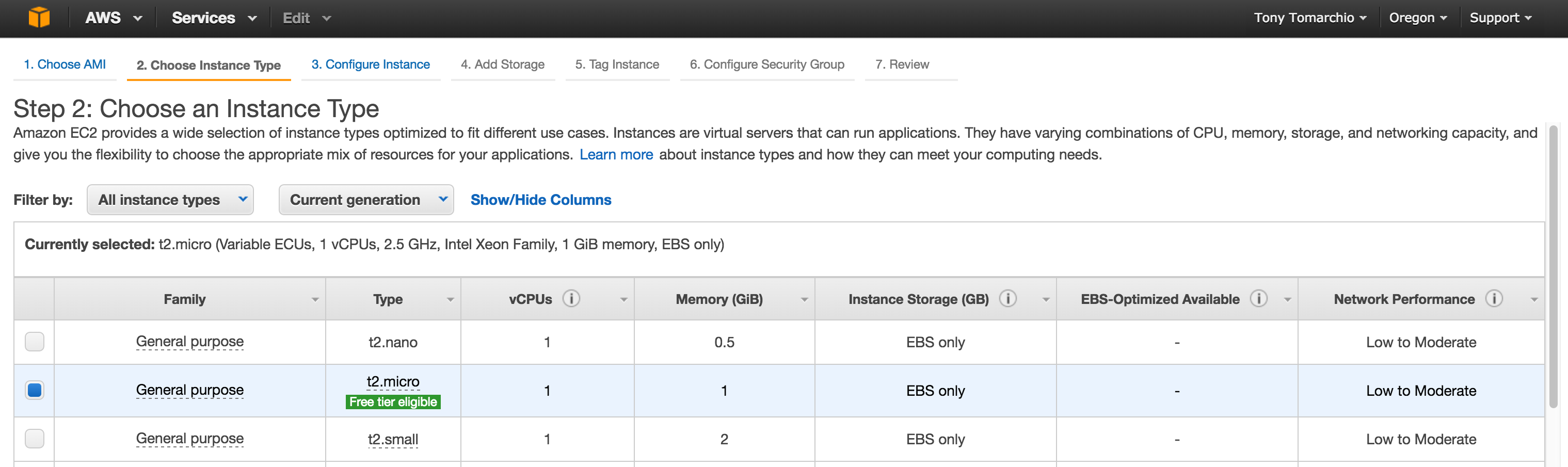Click the t2.micro type label
The width and height of the screenshot is (1568, 467).
point(393,382)
